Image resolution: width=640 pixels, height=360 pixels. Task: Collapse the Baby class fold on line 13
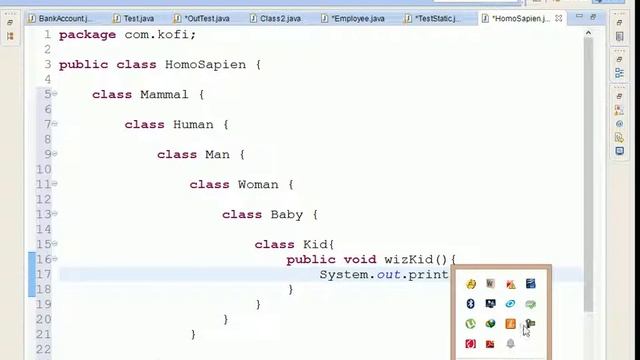(55, 213)
